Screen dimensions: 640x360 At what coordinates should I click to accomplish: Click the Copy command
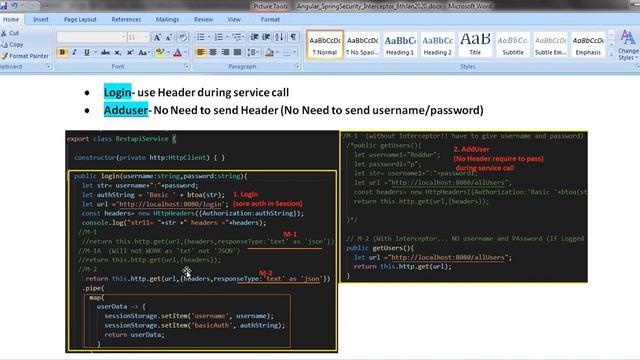tap(12, 44)
